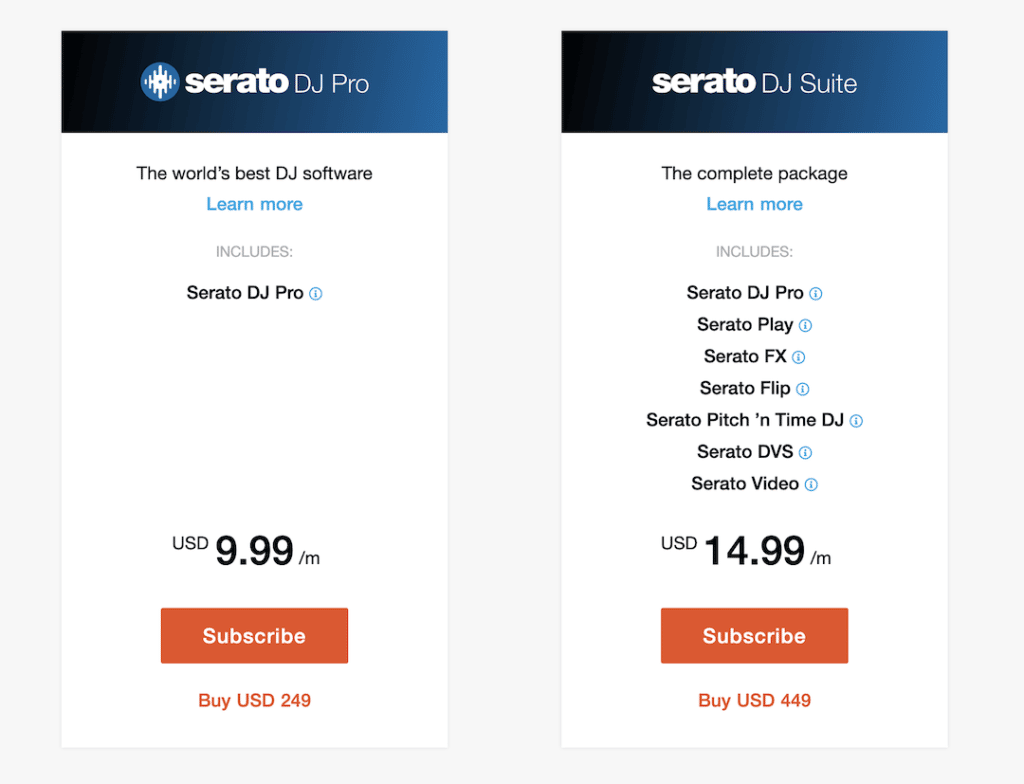The width and height of the screenshot is (1024, 784).
Task: Click the info icon next to Serato DJ Pro
Action: 317,293
